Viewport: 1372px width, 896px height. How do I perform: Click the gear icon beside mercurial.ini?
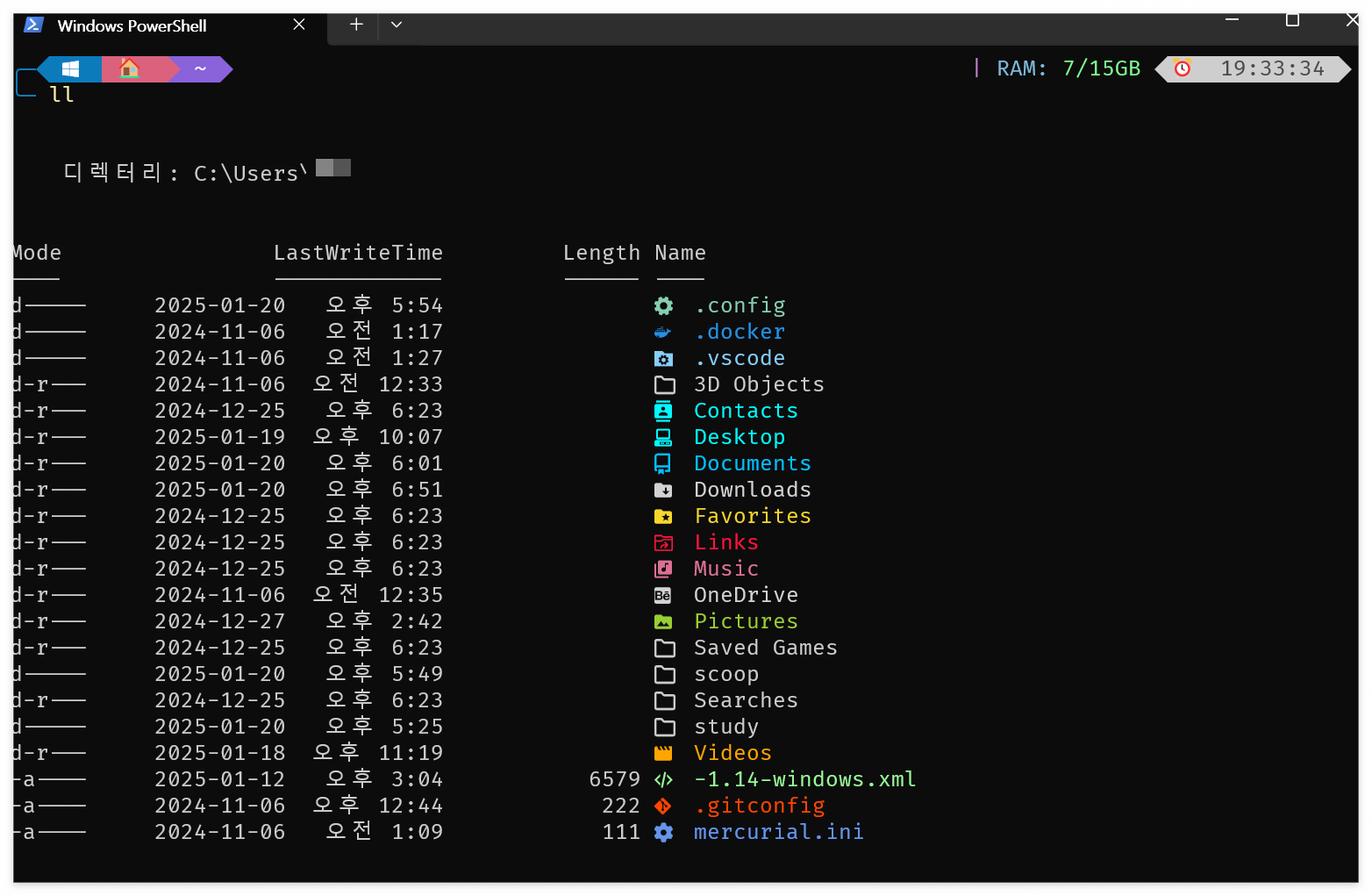[664, 832]
